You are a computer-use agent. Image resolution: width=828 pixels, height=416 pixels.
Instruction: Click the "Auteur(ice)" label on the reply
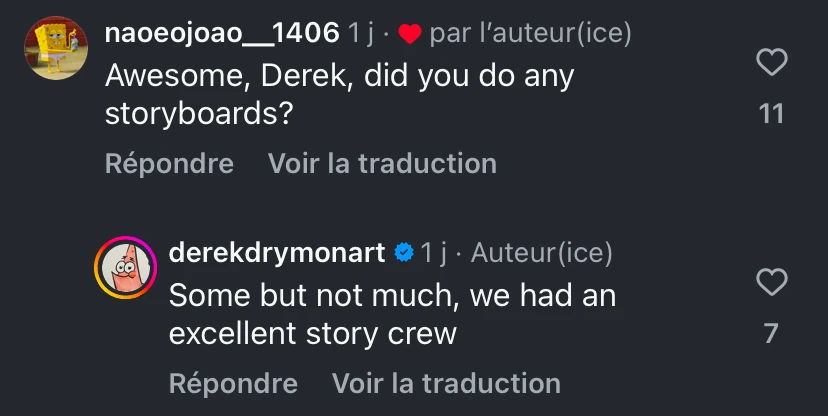pyautogui.click(x=541, y=253)
